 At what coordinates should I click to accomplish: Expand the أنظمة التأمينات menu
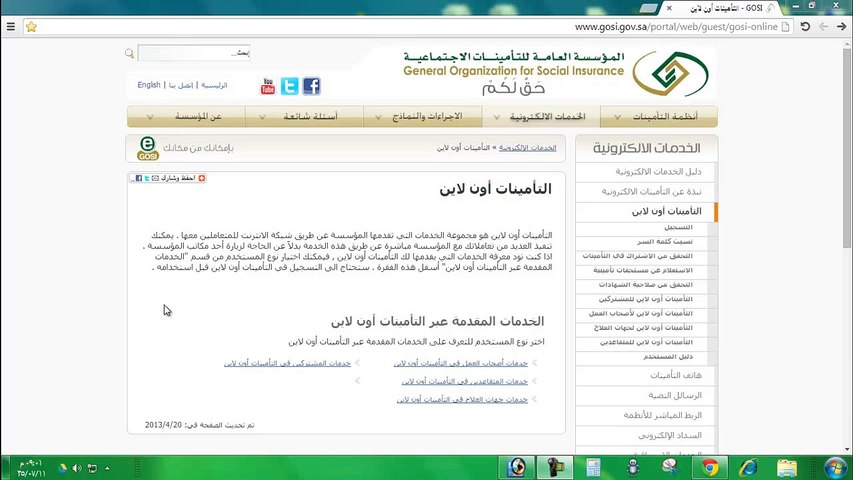tap(659, 116)
